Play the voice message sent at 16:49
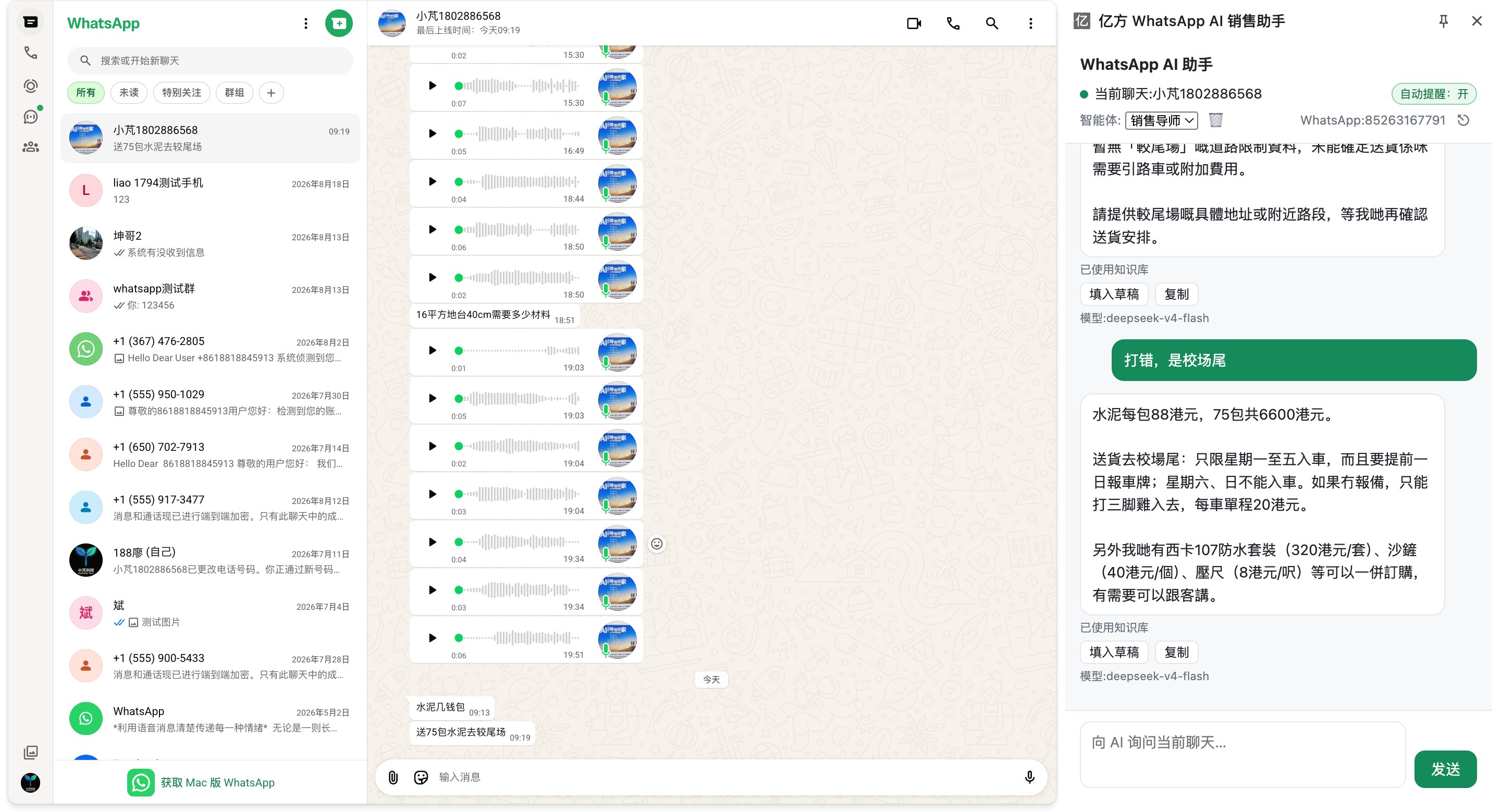1501x812 pixels. (x=432, y=133)
